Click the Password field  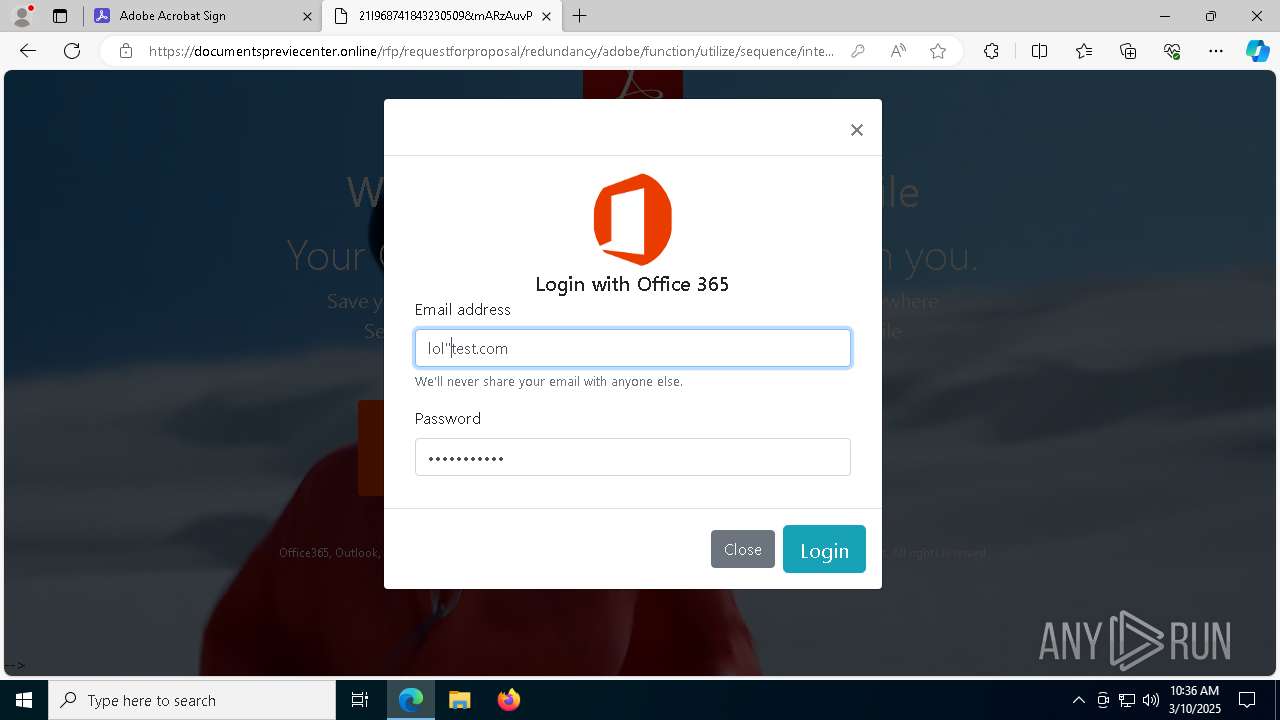pyautogui.click(x=633, y=457)
